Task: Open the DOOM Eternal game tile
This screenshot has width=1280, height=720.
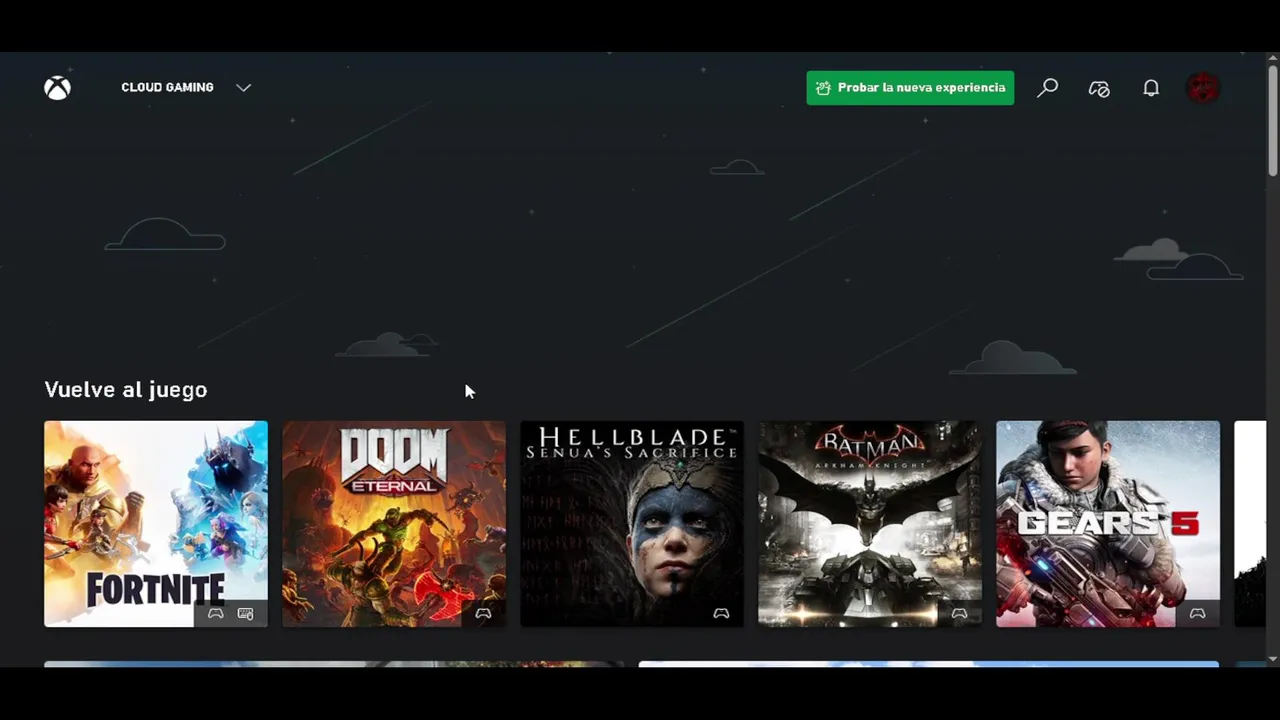Action: coord(394,524)
